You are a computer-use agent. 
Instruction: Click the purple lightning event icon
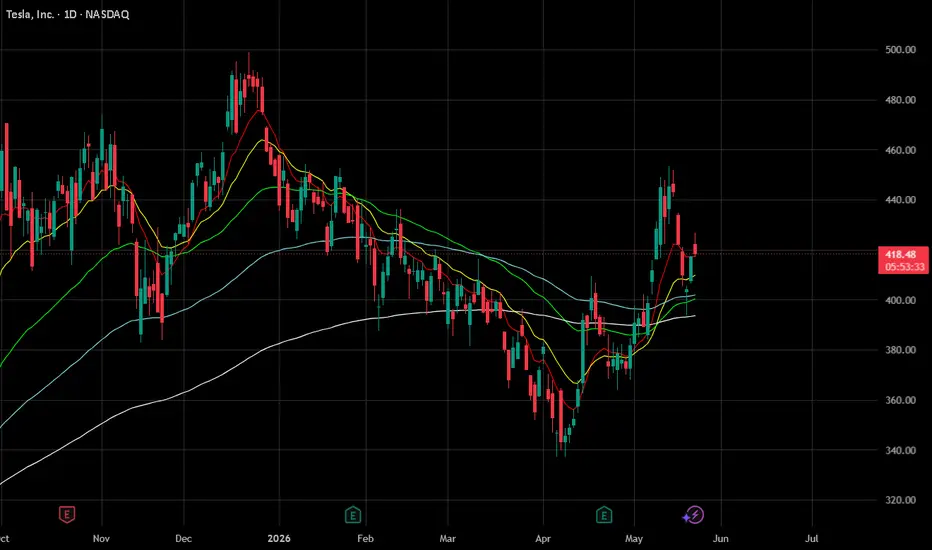694,515
